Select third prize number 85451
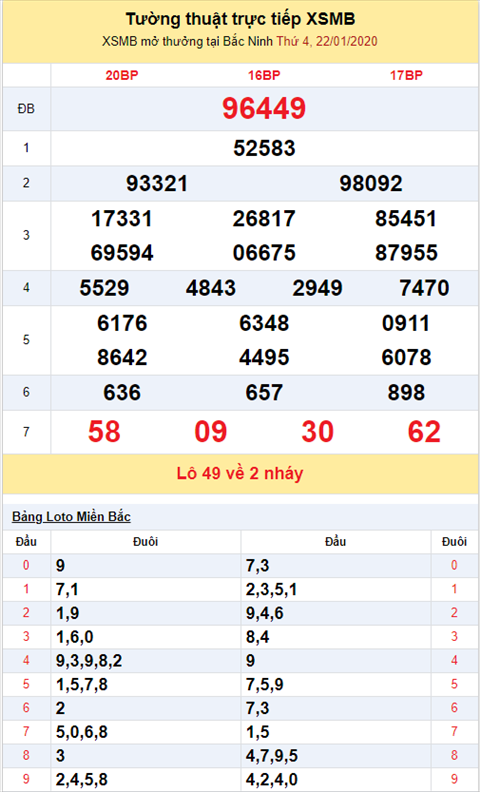480x792 pixels. click(406, 219)
